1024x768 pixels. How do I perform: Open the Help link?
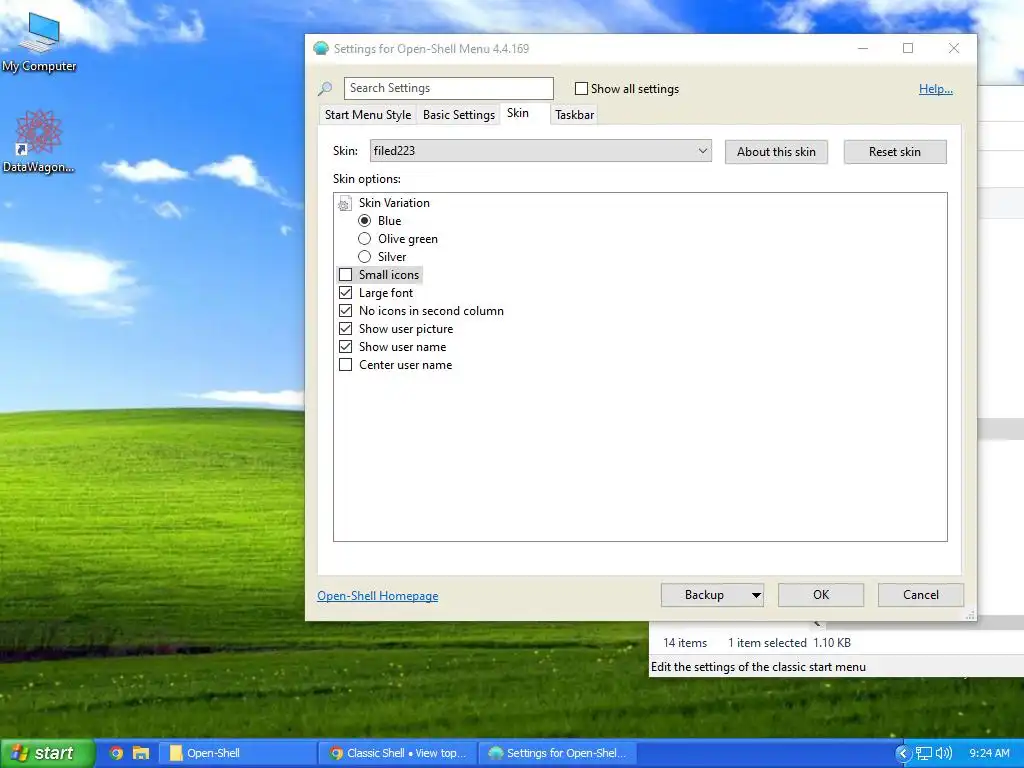[x=935, y=89]
